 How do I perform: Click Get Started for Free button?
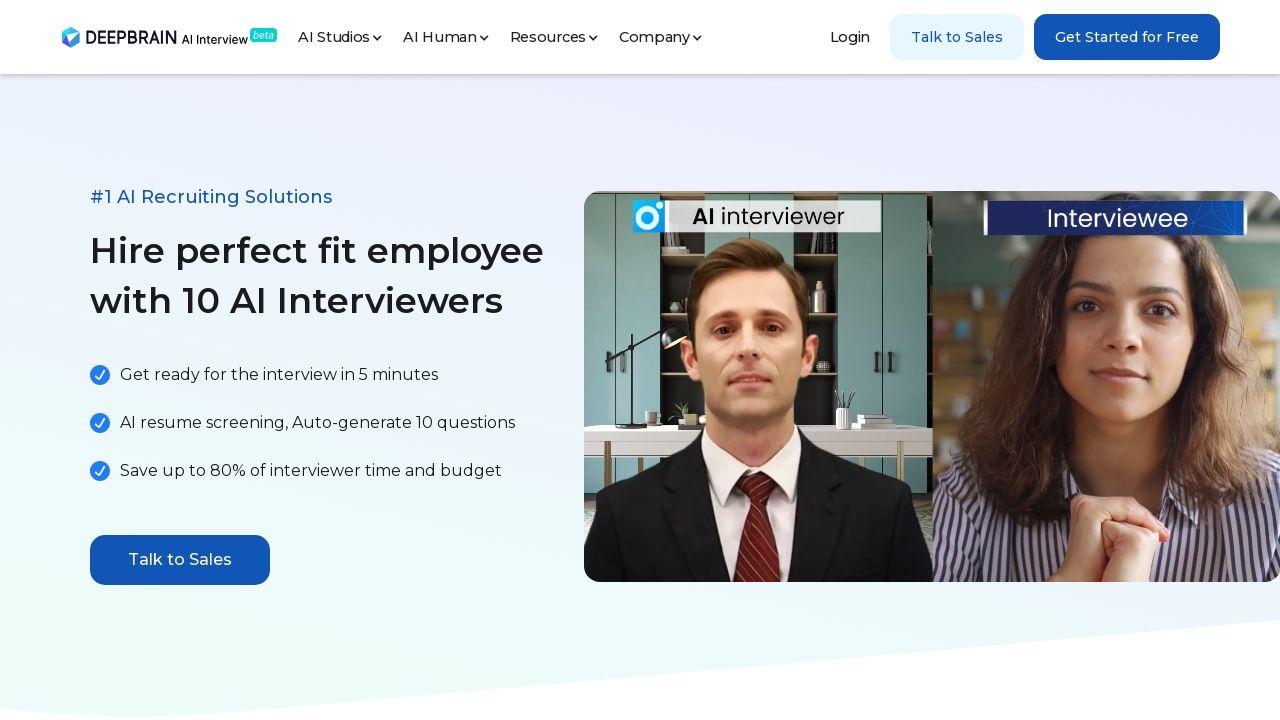point(1127,37)
